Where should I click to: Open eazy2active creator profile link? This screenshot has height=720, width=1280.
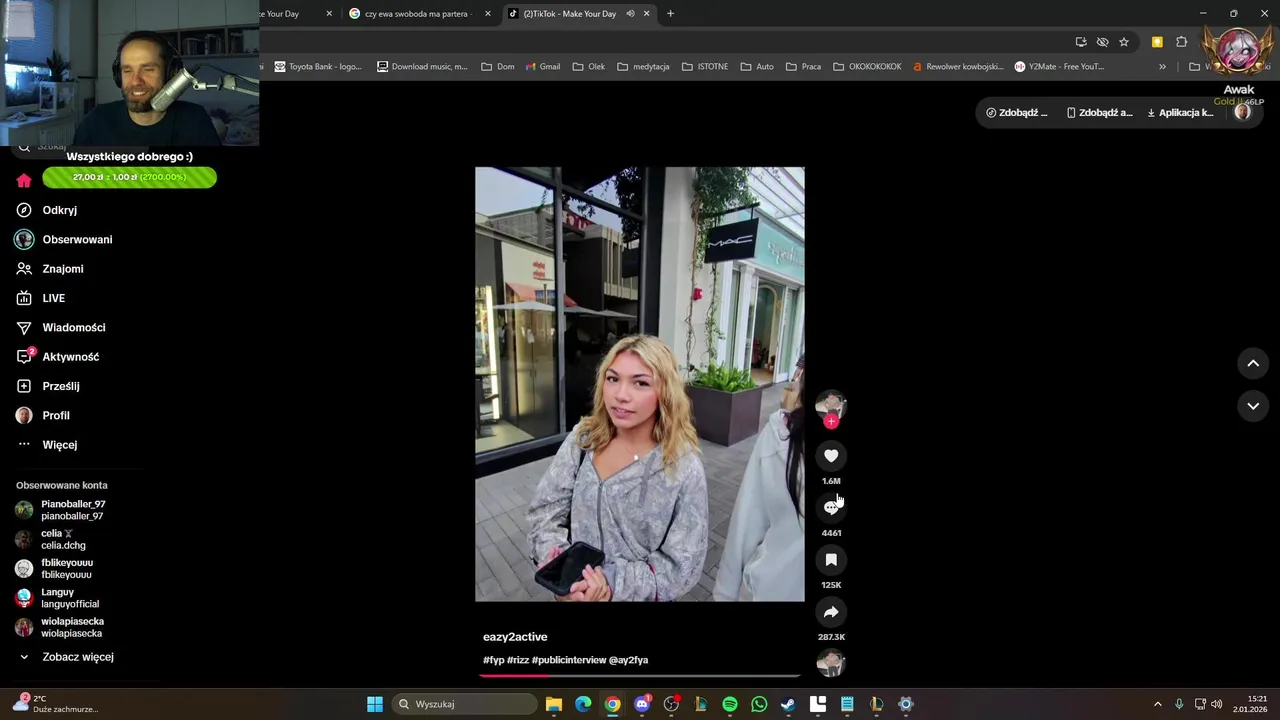[x=515, y=637]
